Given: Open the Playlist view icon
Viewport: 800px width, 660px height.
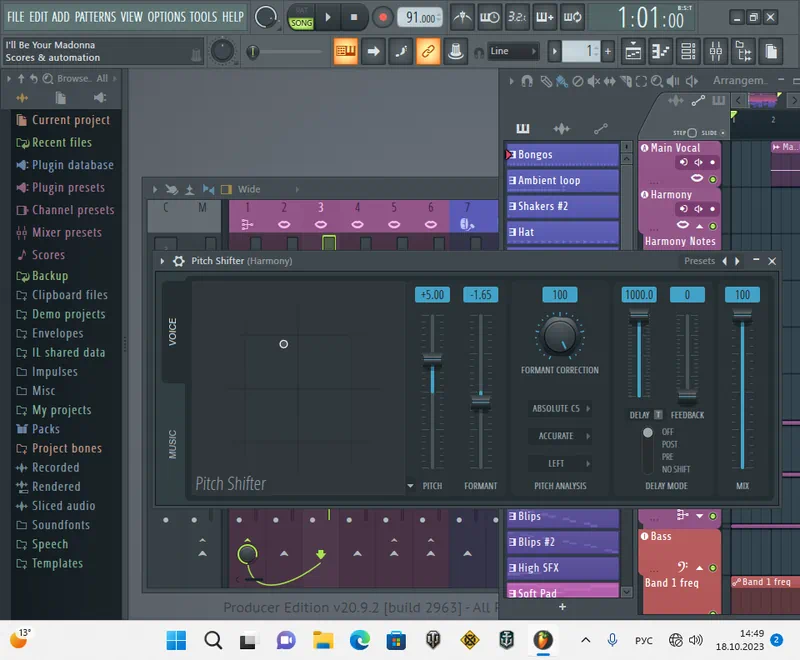Looking at the screenshot, I should (x=633, y=51).
